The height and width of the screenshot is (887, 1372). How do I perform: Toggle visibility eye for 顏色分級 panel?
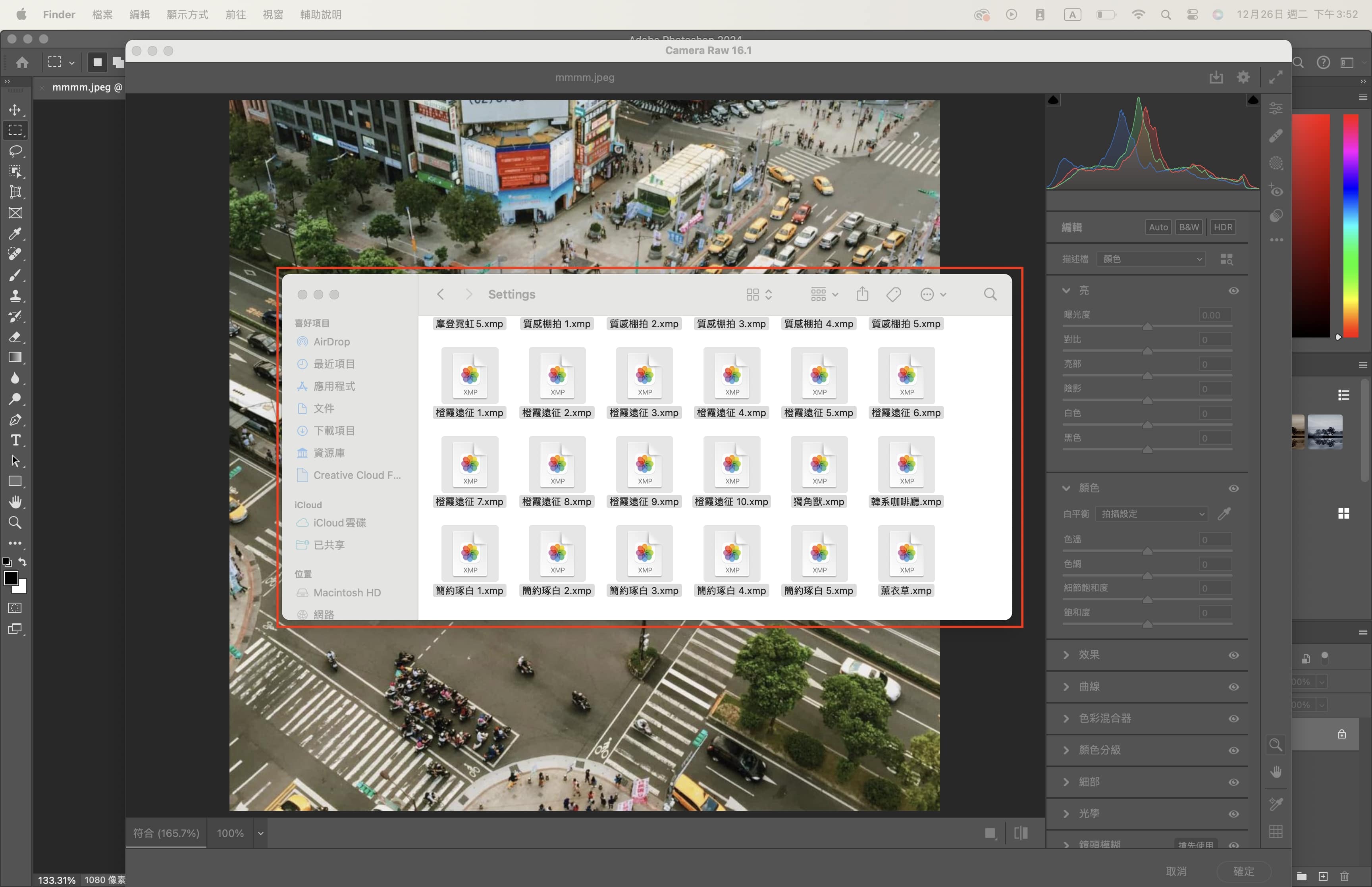1233,750
